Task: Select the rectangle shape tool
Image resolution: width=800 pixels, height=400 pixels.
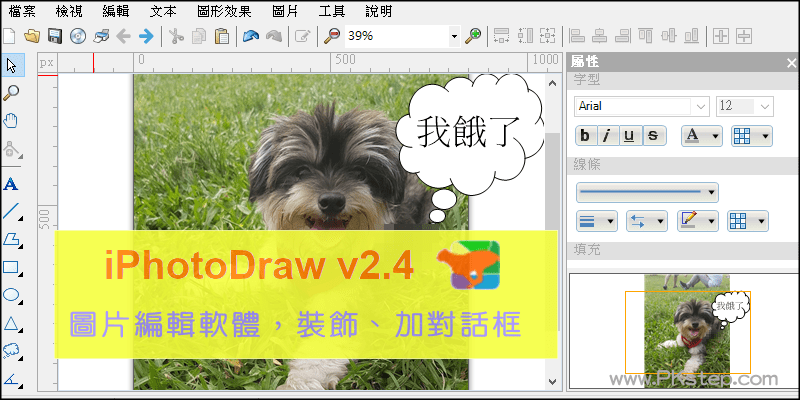Action: pos(11,267)
